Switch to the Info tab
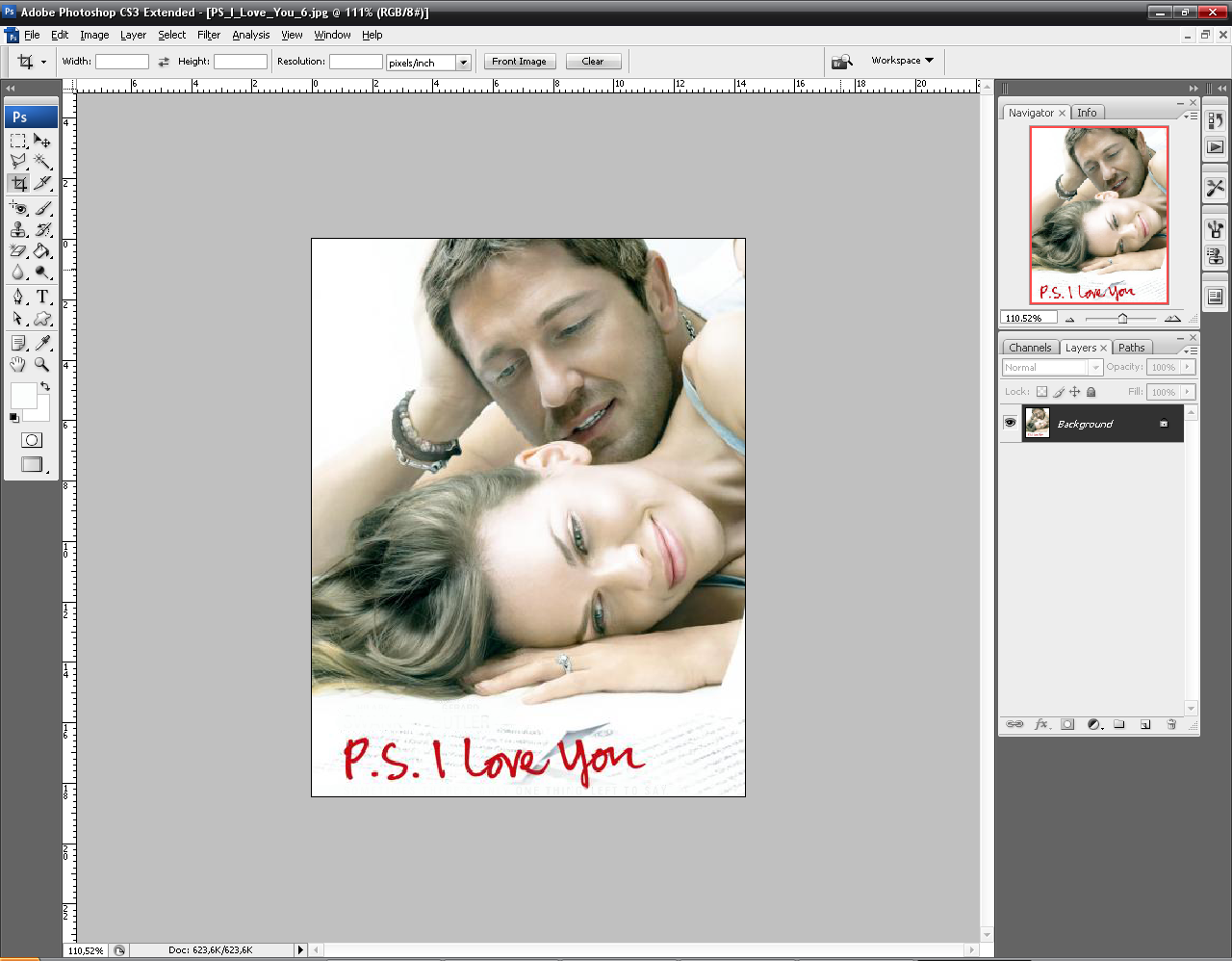 coord(1087,113)
